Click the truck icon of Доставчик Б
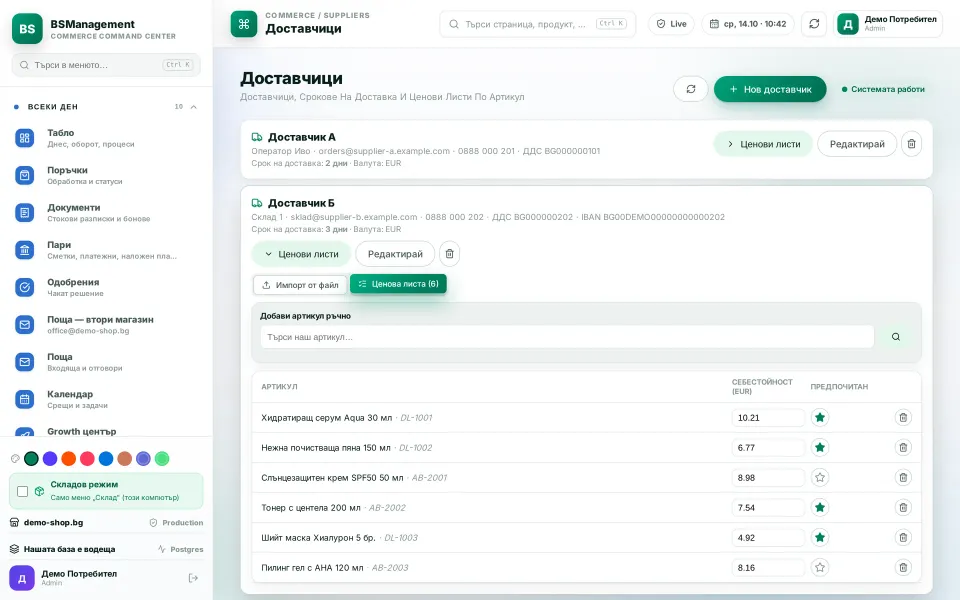 coord(257,203)
